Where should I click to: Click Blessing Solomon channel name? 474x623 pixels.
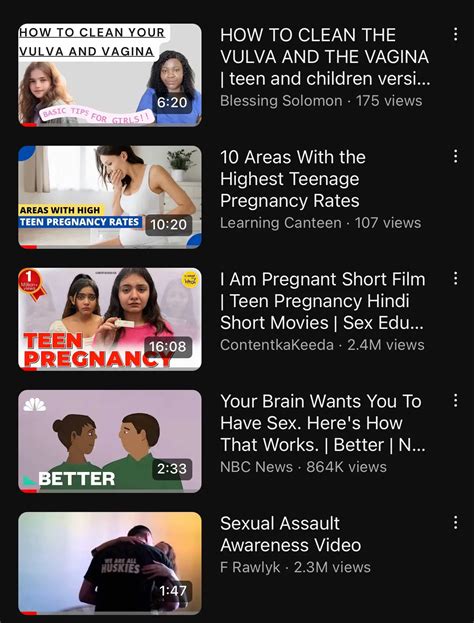click(x=281, y=101)
